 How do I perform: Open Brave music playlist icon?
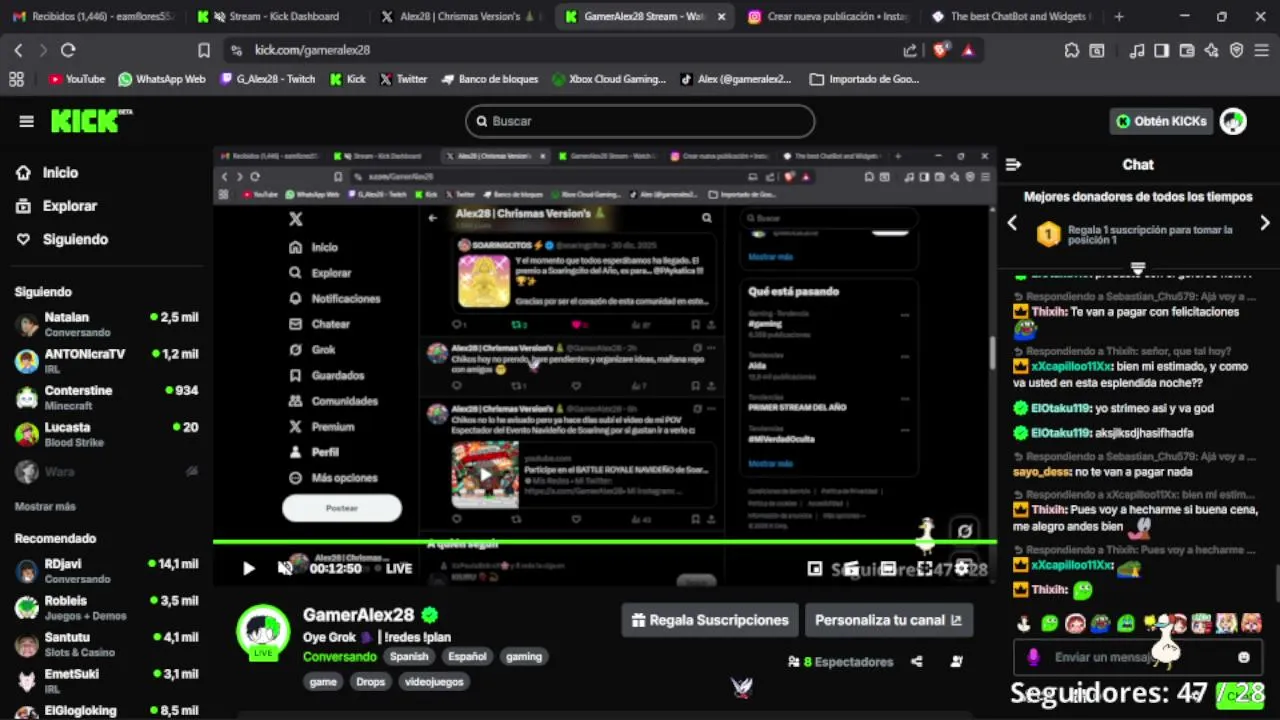pos(1137,50)
